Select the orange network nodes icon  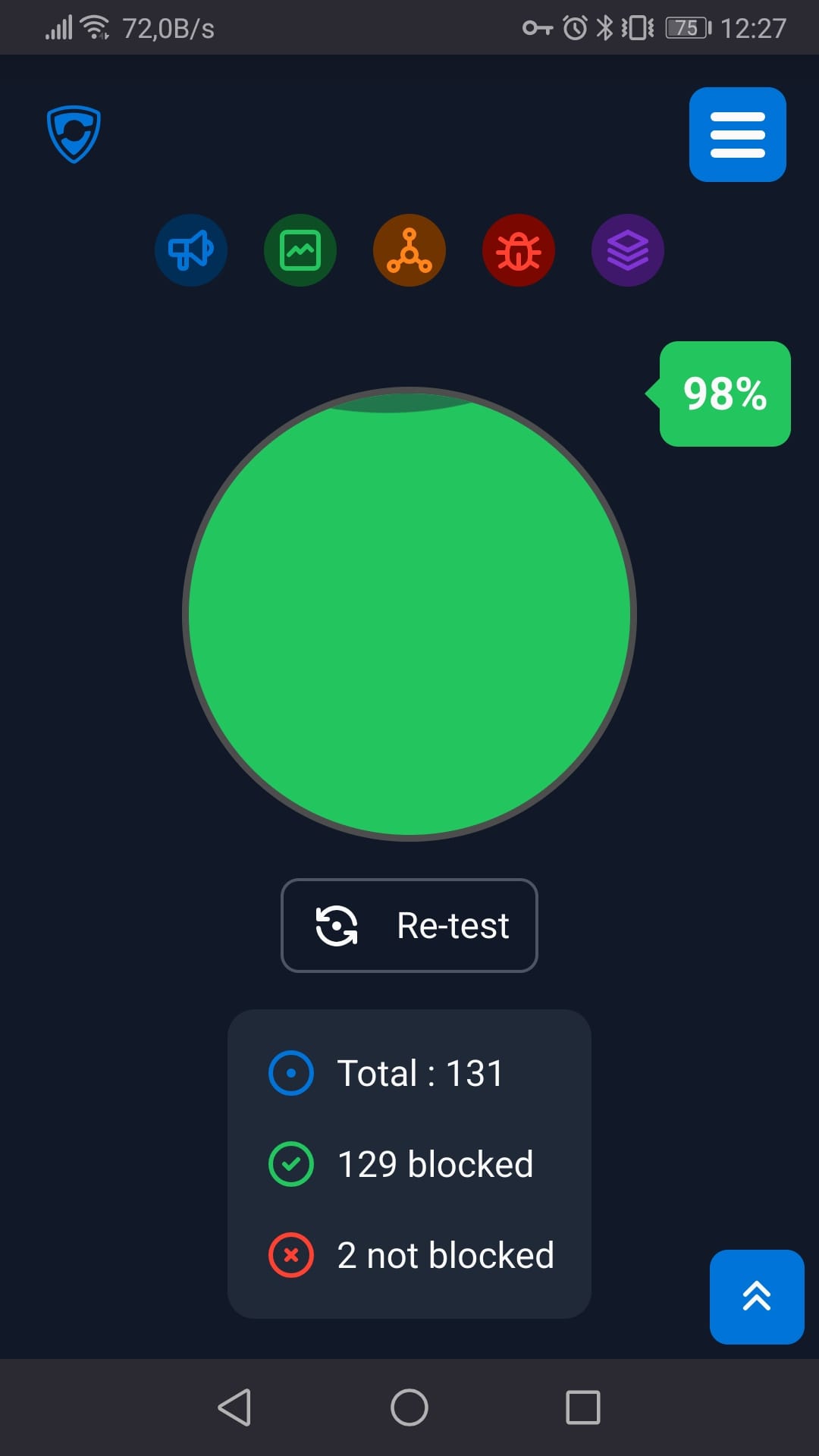click(x=409, y=250)
